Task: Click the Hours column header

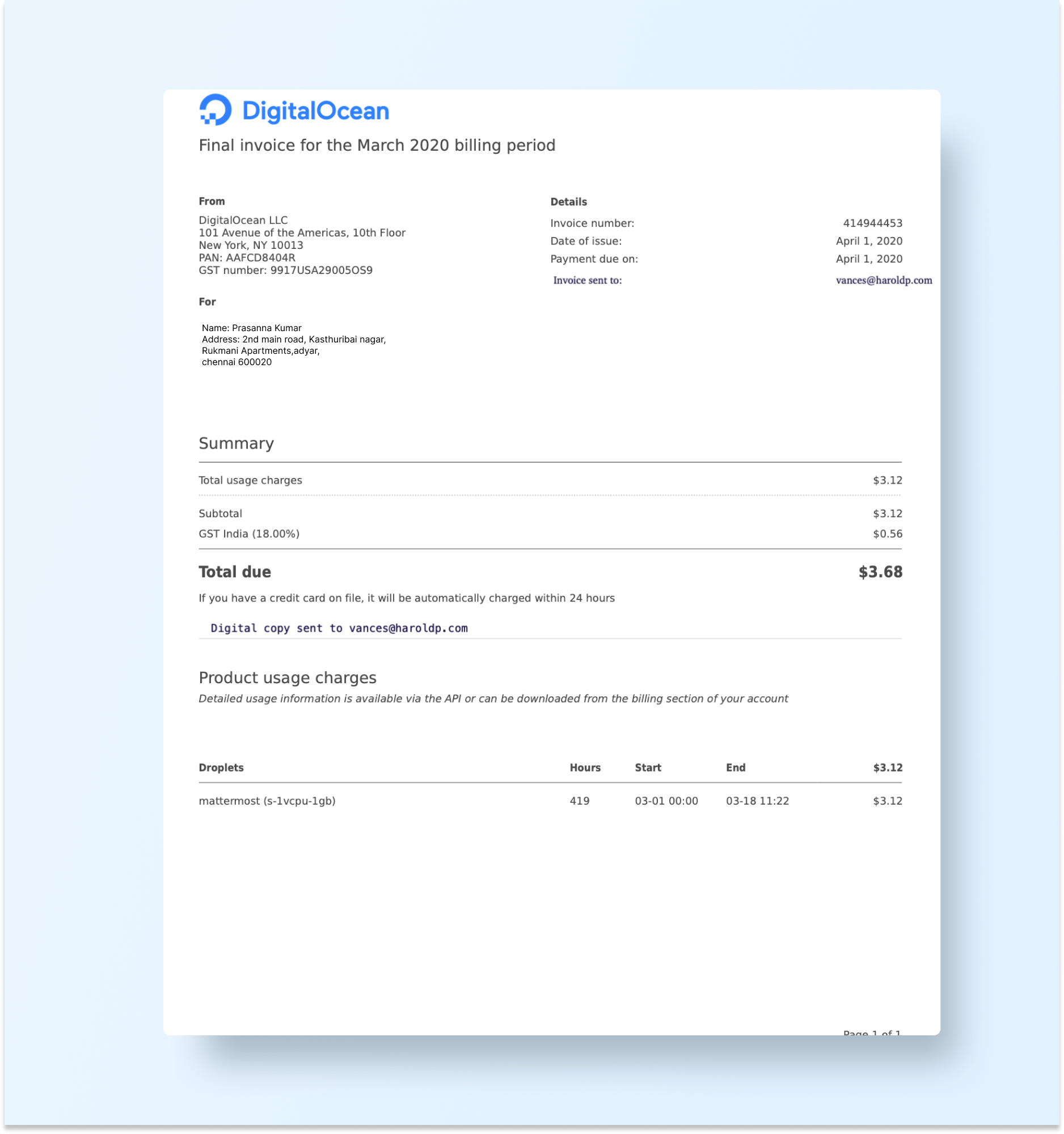Action: 585,768
